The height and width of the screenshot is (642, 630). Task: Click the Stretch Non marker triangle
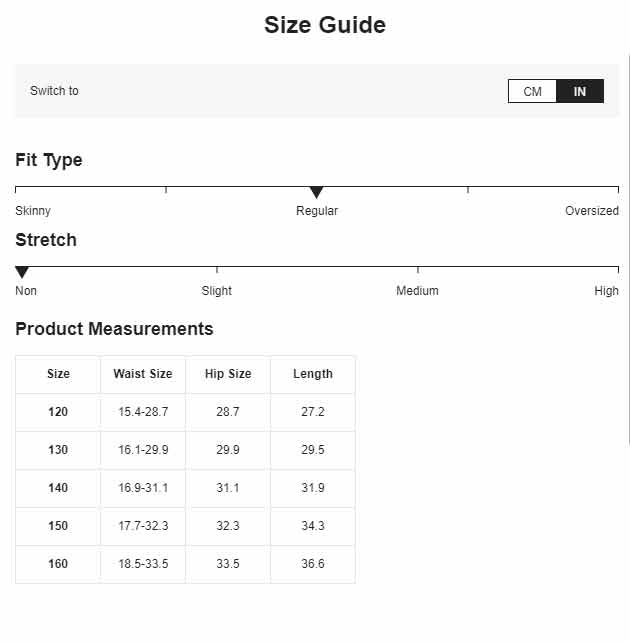tap(22, 272)
